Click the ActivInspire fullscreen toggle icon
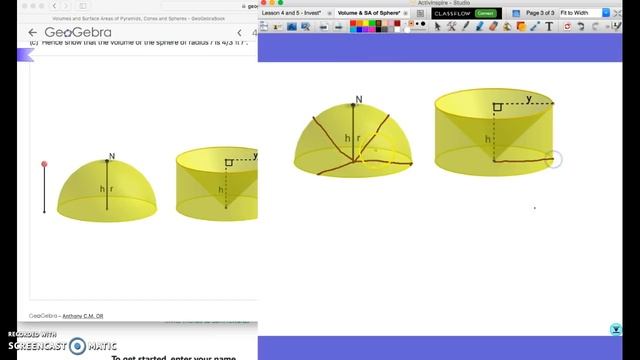 (x=617, y=13)
